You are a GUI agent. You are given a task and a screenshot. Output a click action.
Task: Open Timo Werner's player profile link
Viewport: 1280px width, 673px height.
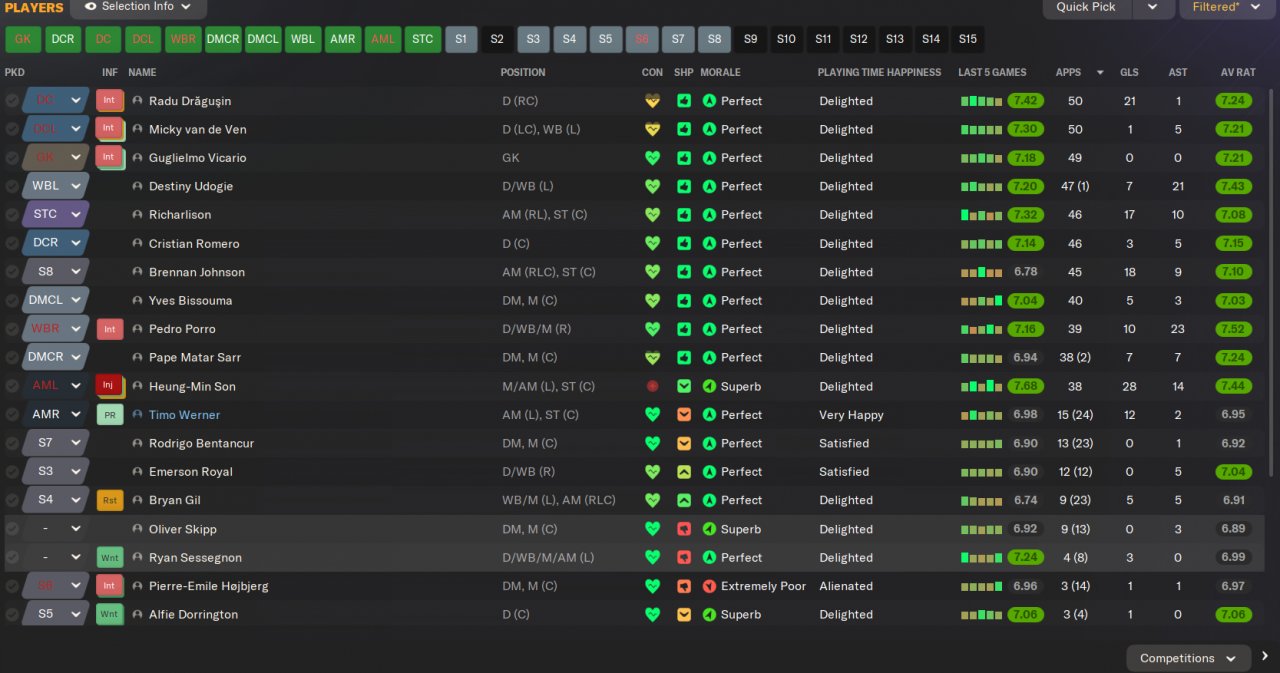[184, 415]
